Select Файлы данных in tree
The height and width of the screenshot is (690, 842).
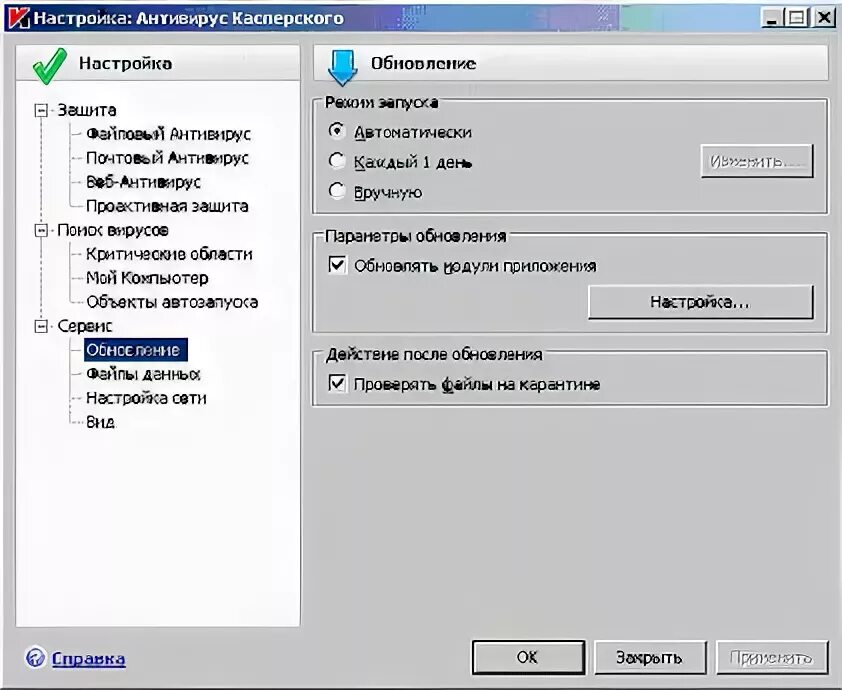[143, 374]
